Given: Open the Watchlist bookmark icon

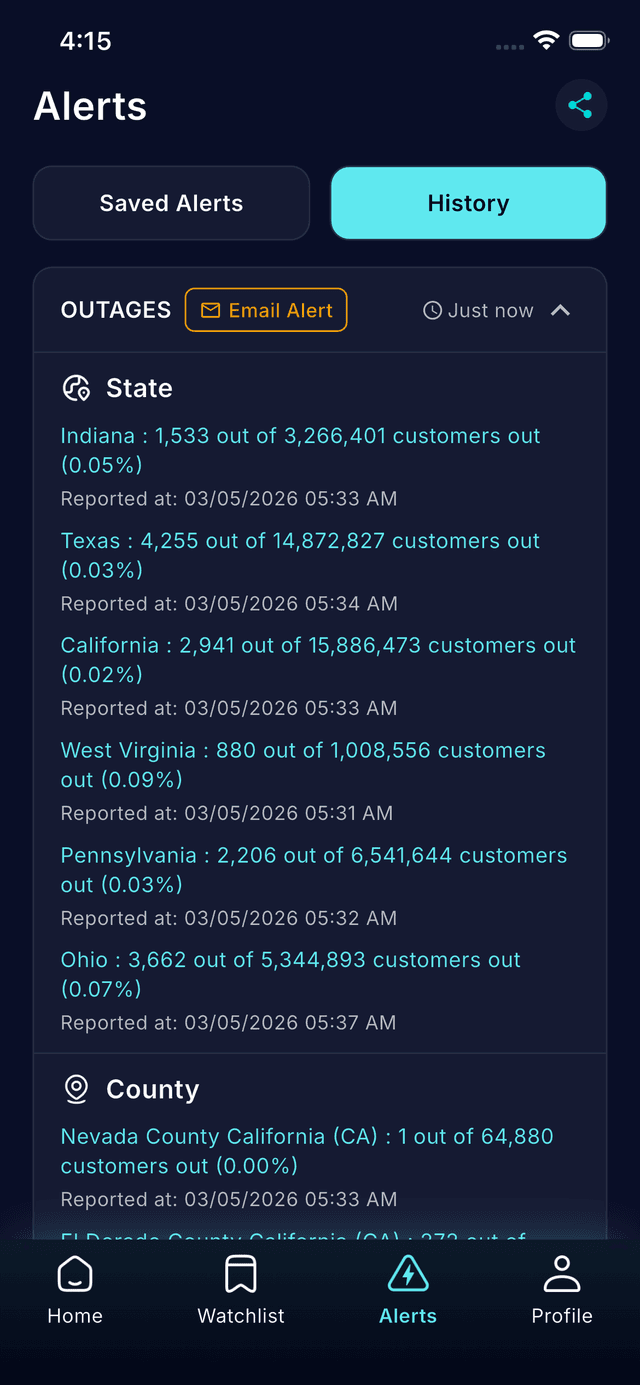Looking at the screenshot, I should [241, 1274].
